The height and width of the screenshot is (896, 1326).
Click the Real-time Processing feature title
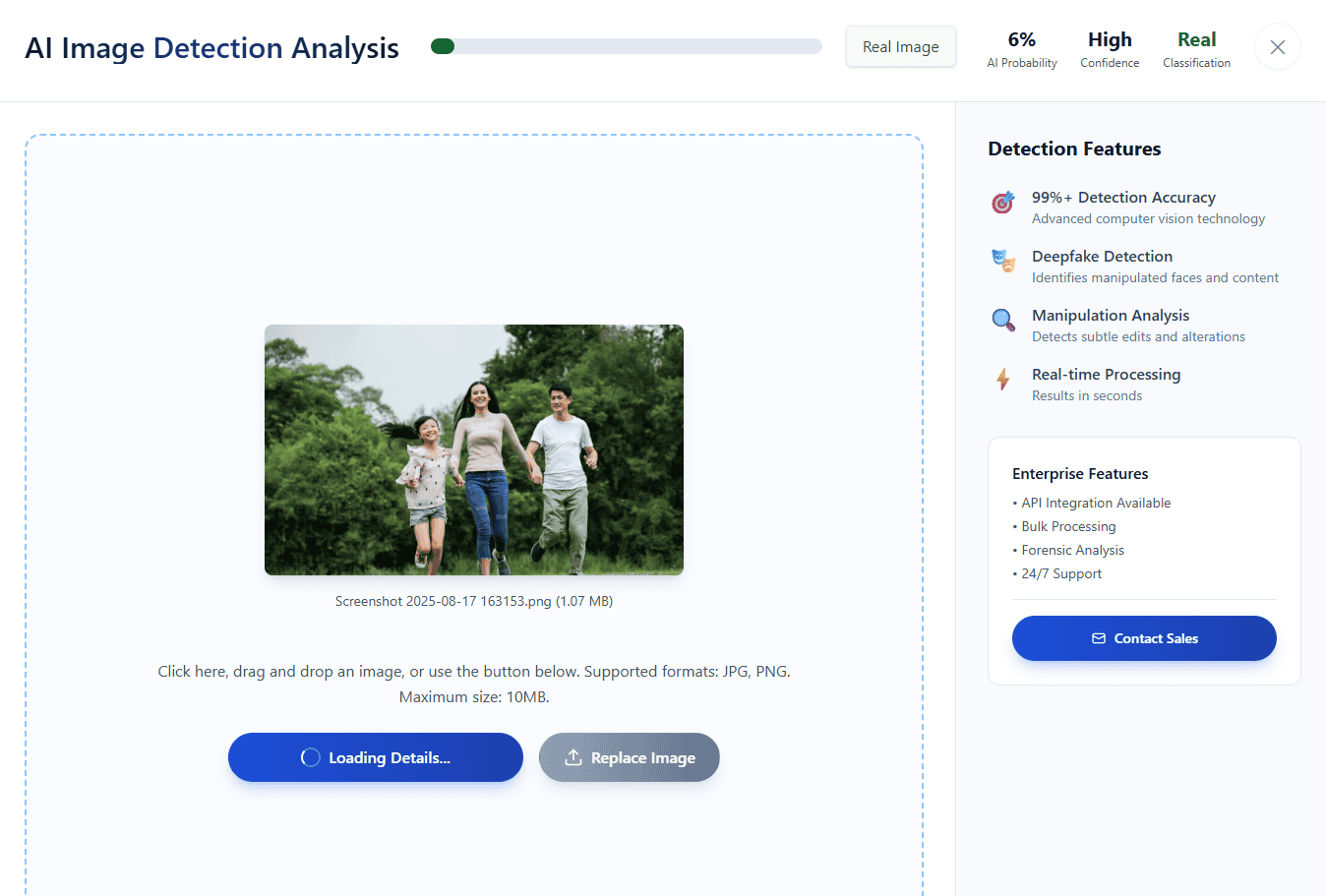click(x=1106, y=375)
